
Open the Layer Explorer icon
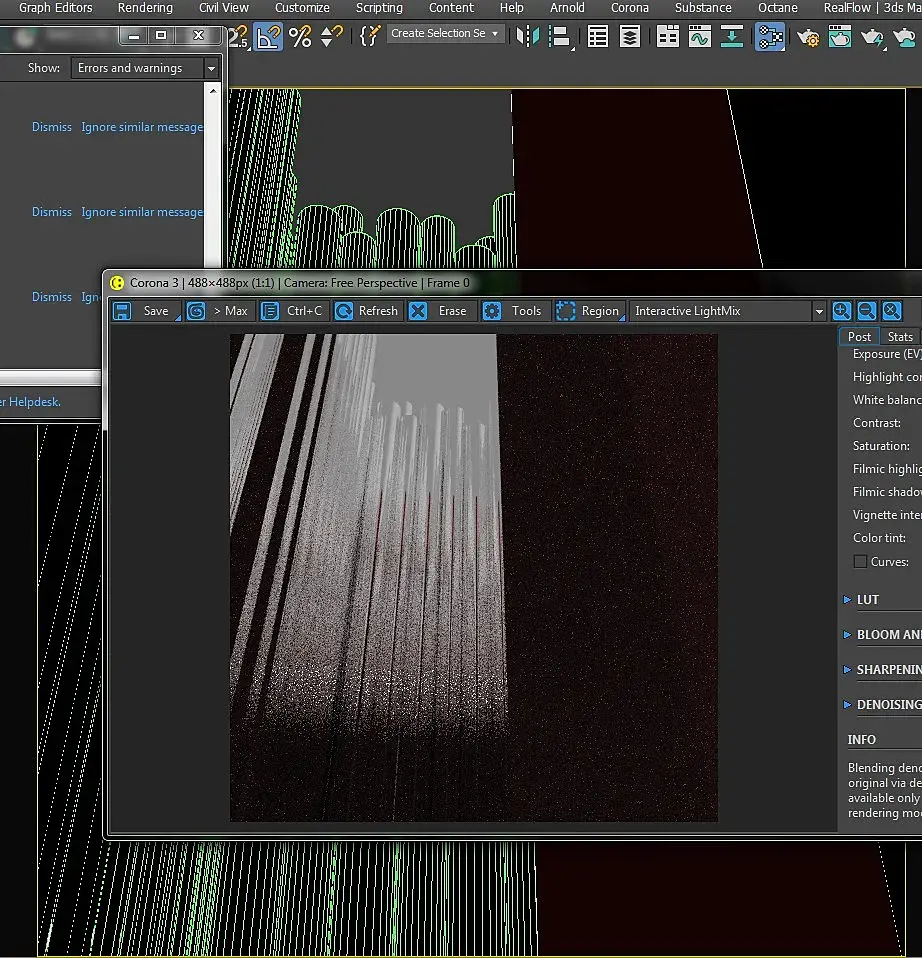(x=630, y=37)
